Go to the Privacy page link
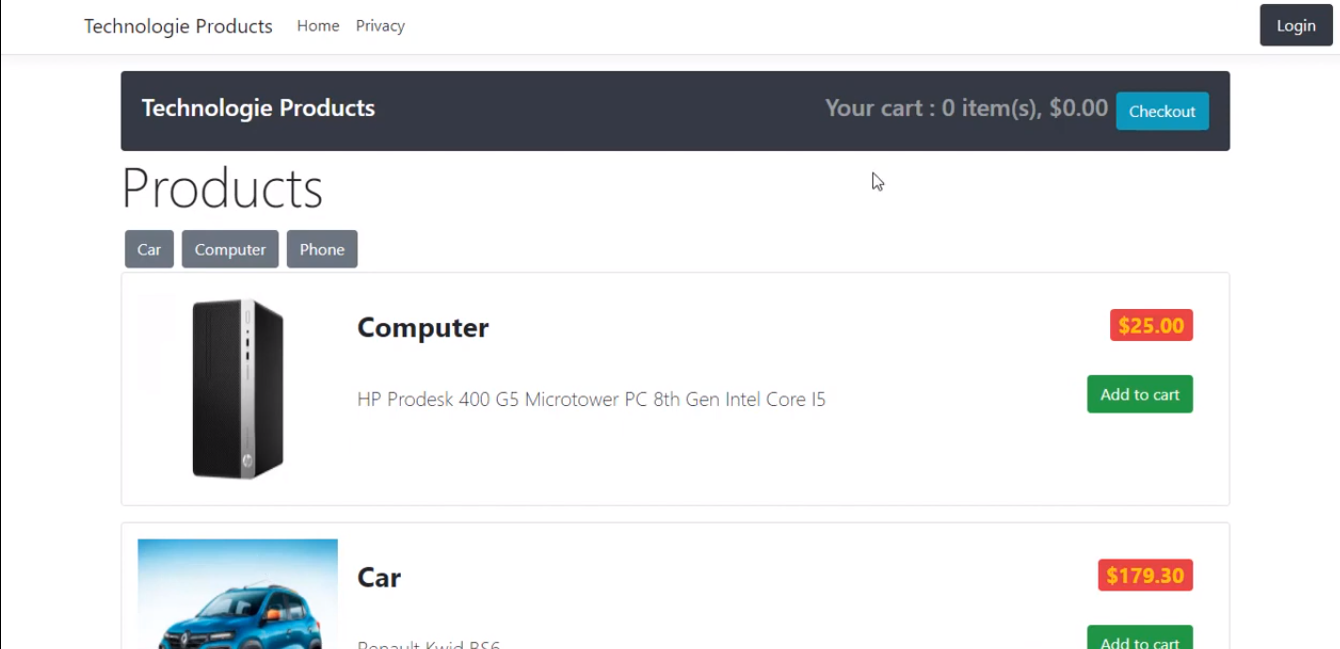Screen dimensions: 1340x649 coord(380,26)
